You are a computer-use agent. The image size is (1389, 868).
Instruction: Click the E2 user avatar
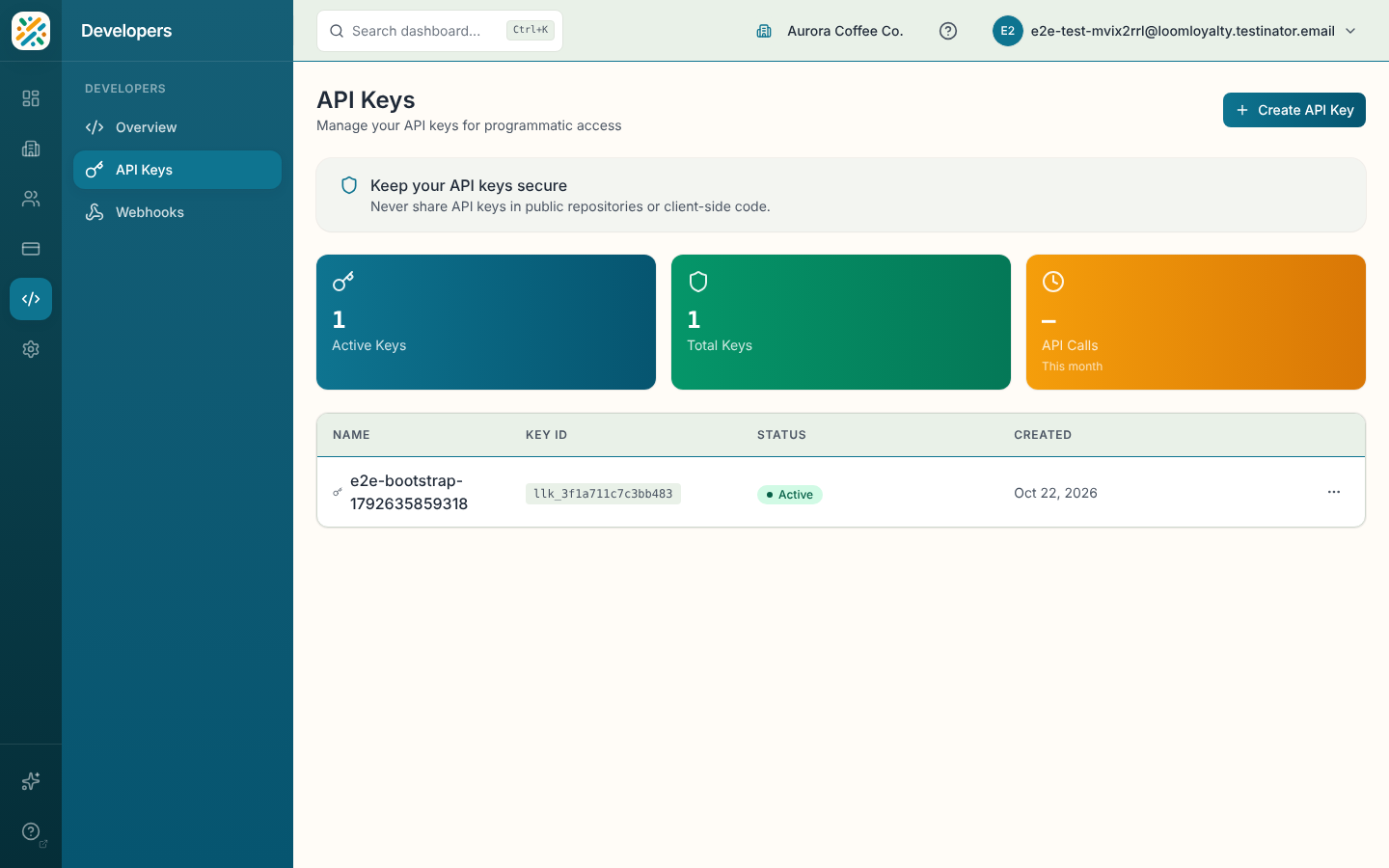[1007, 31]
